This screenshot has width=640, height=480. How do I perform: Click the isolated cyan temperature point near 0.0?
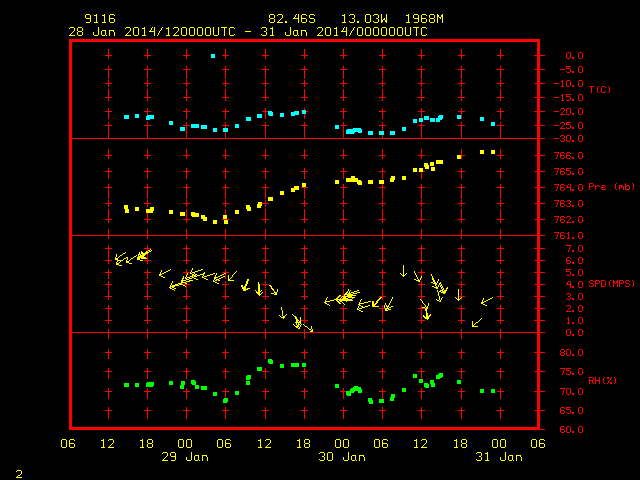[x=213, y=56]
